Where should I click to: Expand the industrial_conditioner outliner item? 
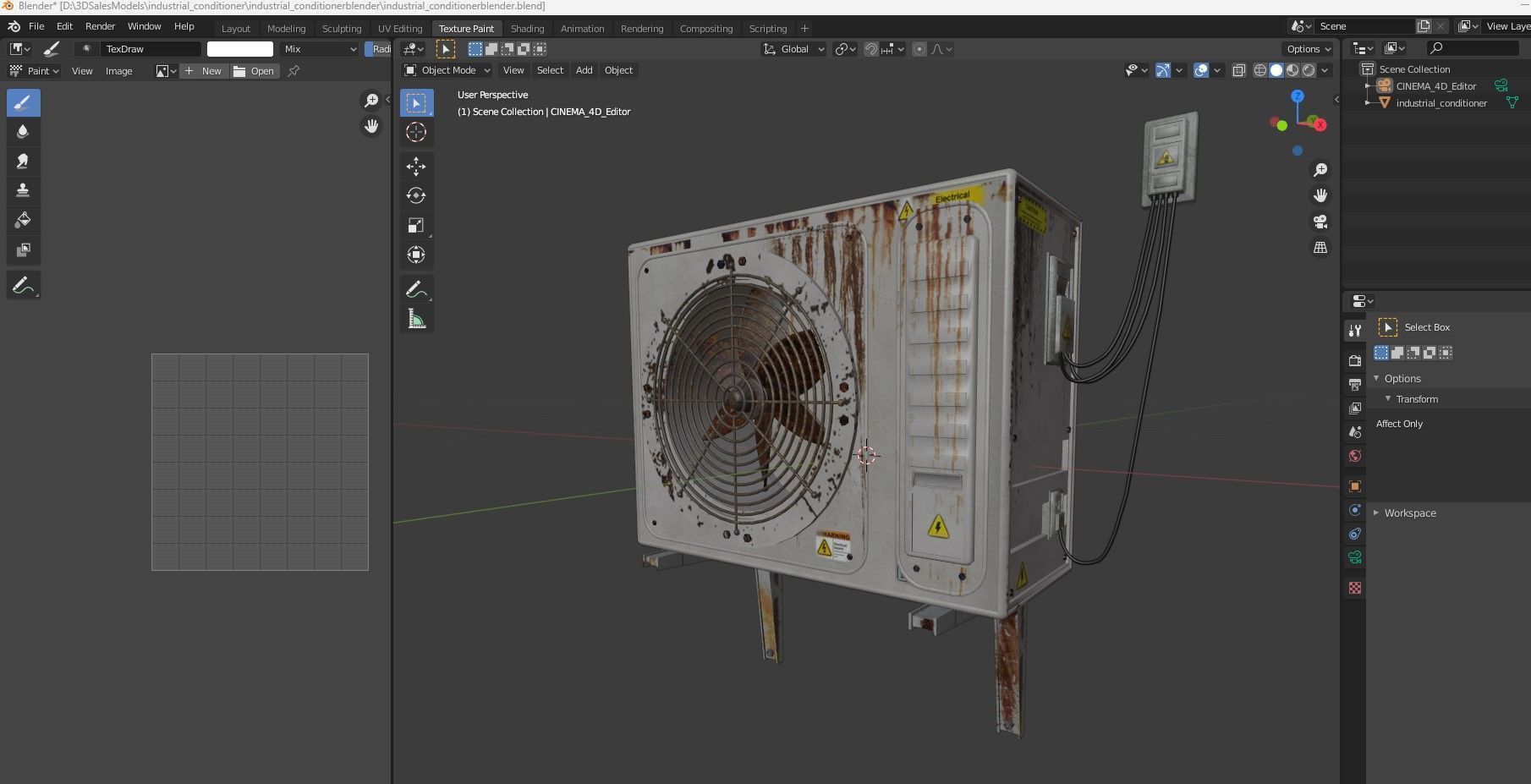[1368, 103]
